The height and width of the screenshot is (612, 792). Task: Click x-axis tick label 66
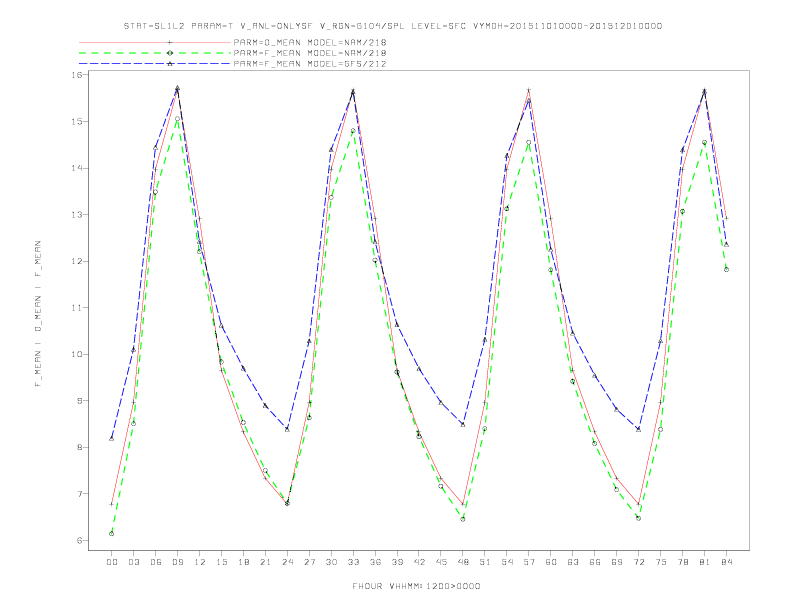point(595,562)
